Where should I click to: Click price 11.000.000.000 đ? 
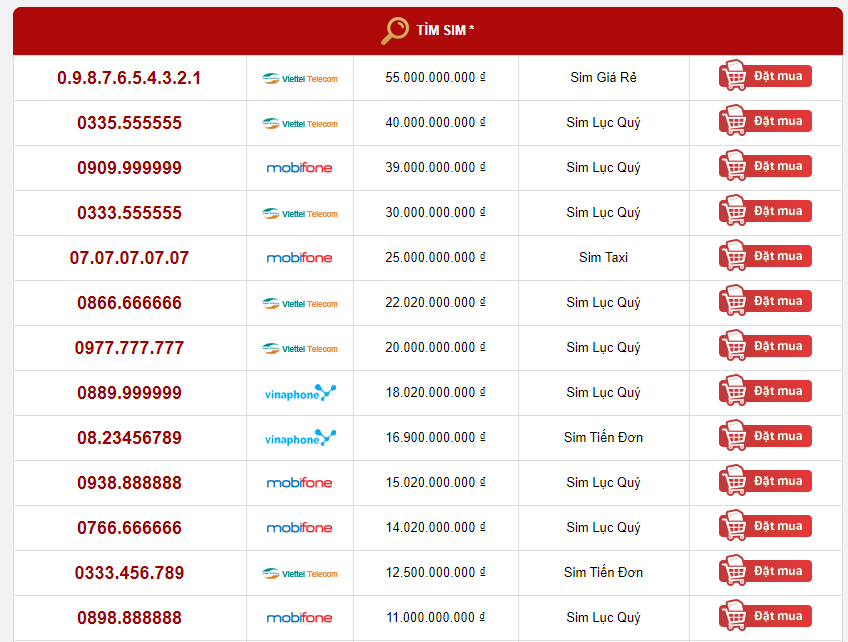[x=435, y=617]
